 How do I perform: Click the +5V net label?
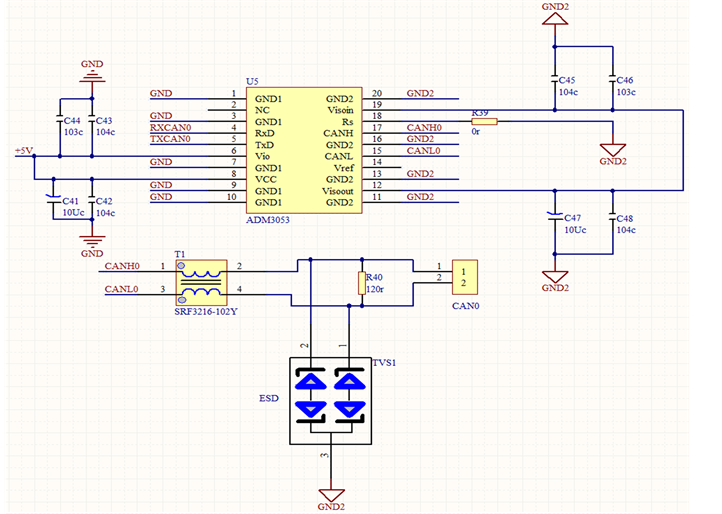tap(23, 151)
